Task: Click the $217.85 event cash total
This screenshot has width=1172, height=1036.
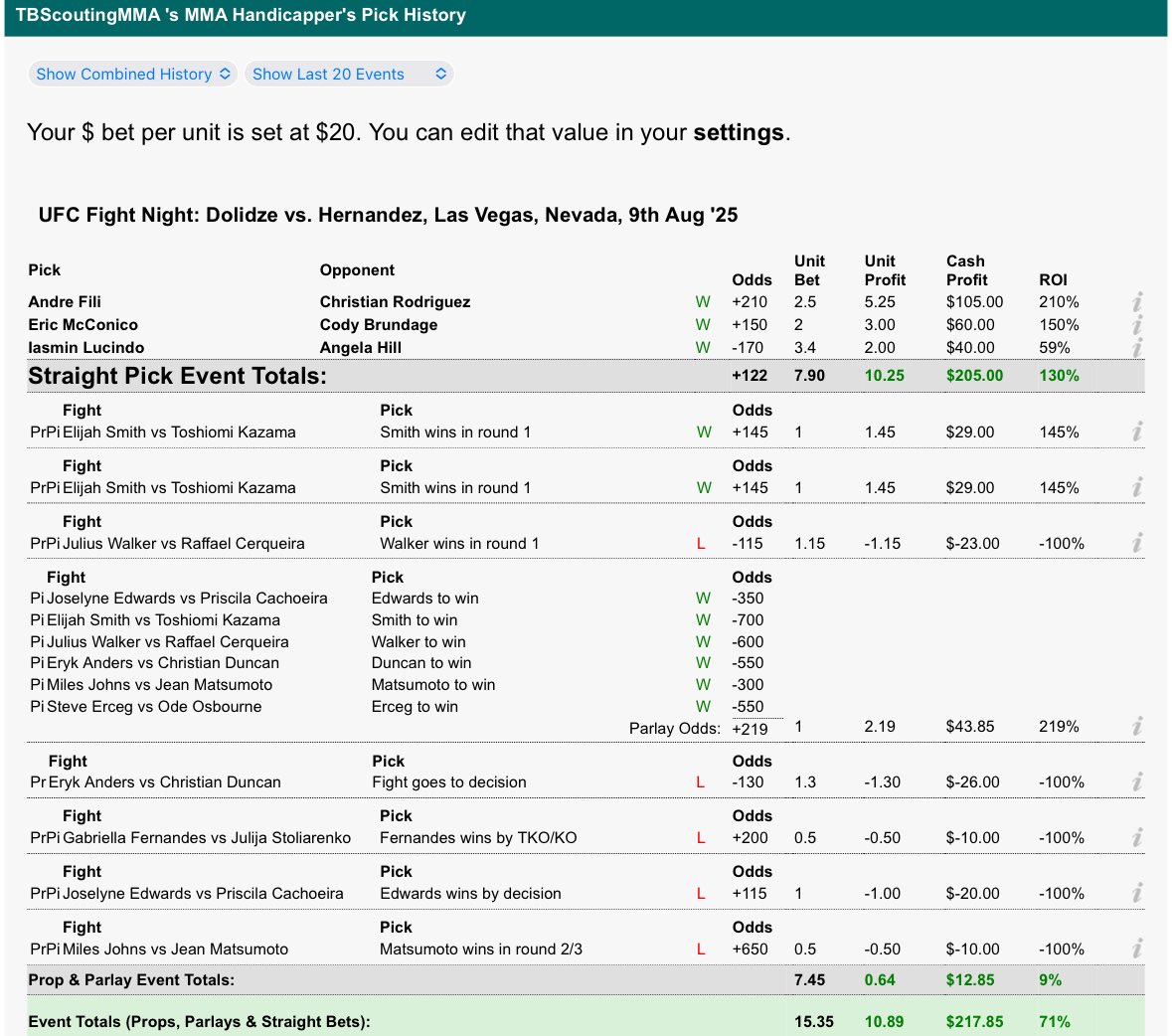Action: point(974,1022)
